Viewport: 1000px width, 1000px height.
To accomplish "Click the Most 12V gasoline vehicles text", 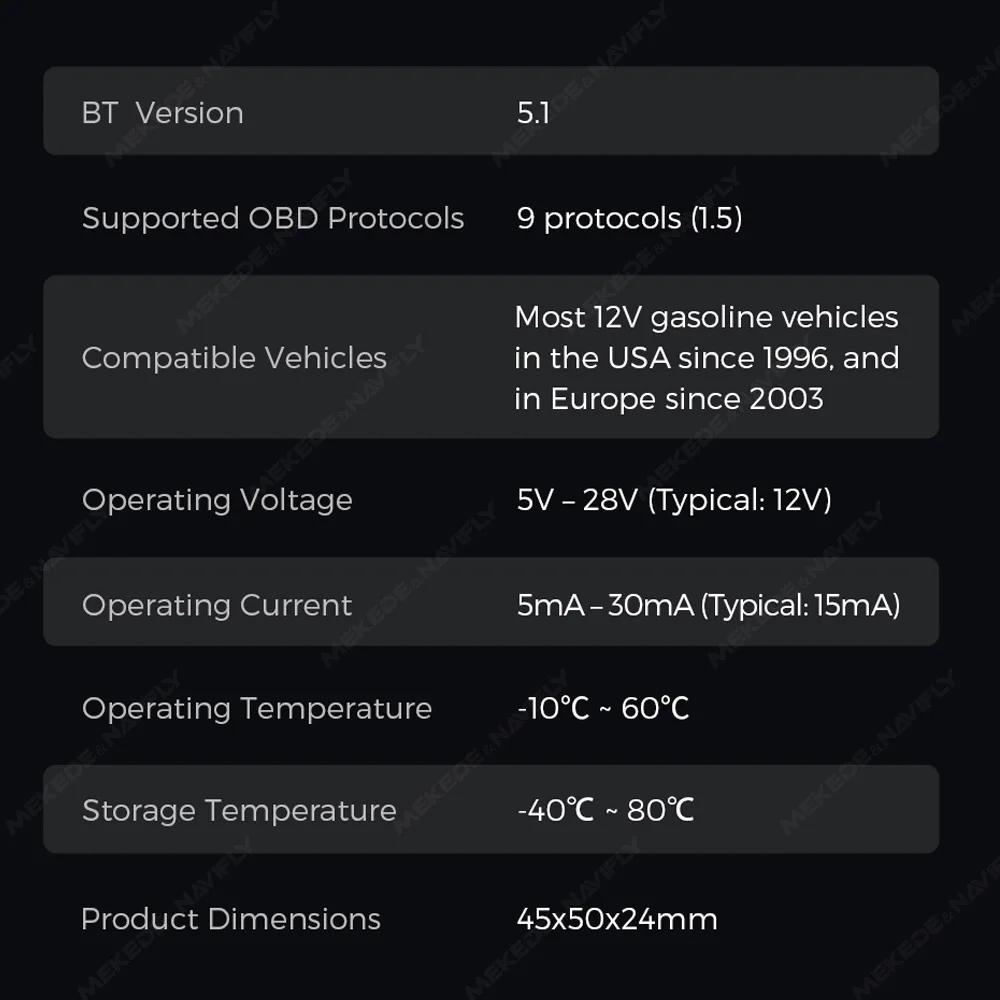I will click(x=706, y=317).
